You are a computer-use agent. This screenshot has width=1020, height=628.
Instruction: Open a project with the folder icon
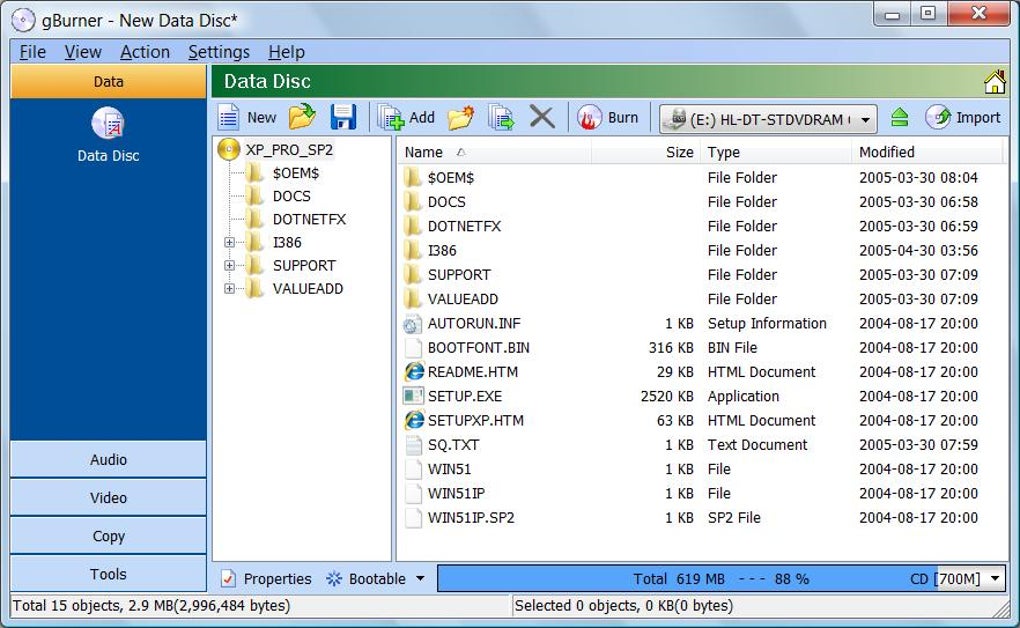pyautogui.click(x=302, y=117)
